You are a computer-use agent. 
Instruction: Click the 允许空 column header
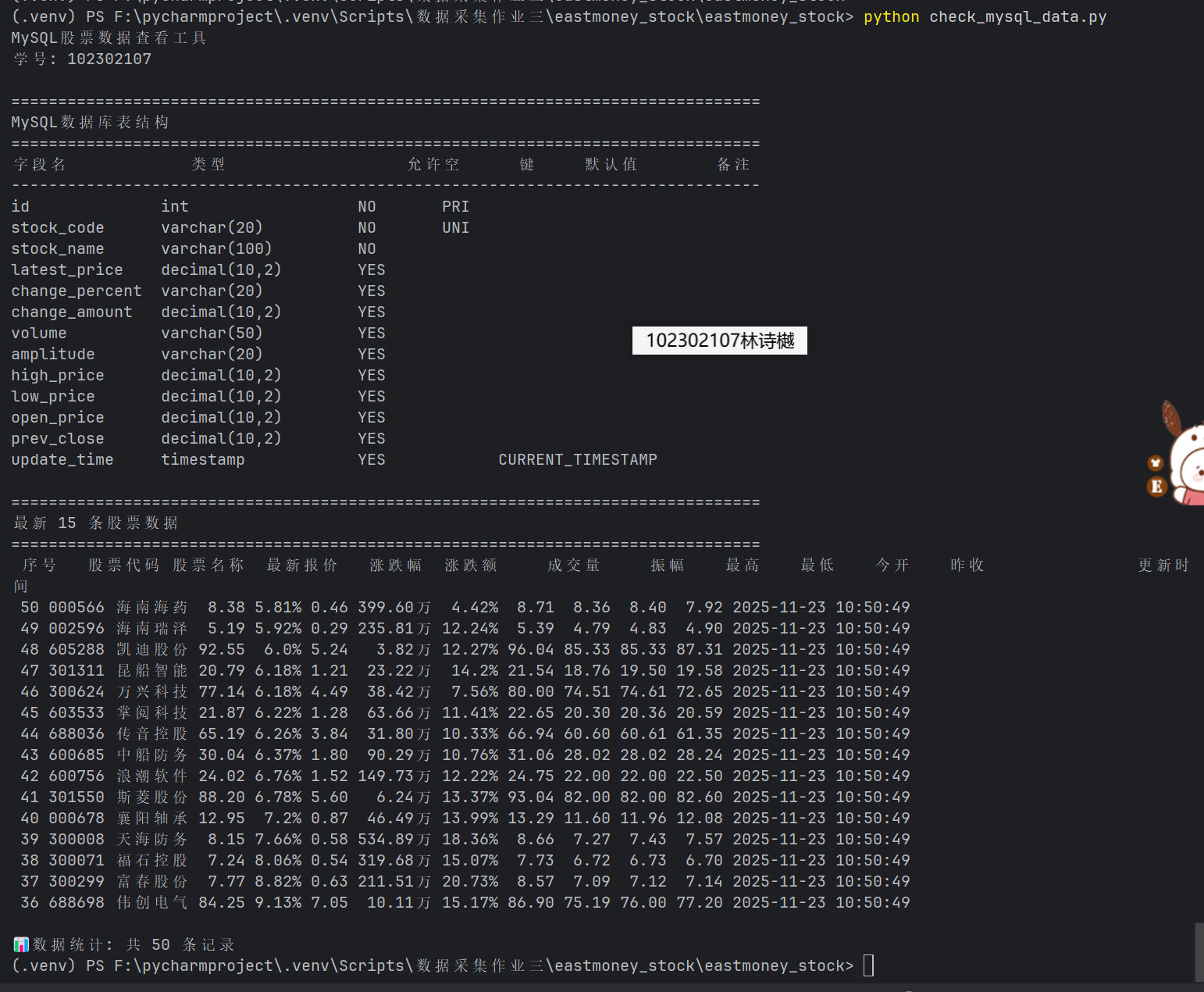pos(433,164)
